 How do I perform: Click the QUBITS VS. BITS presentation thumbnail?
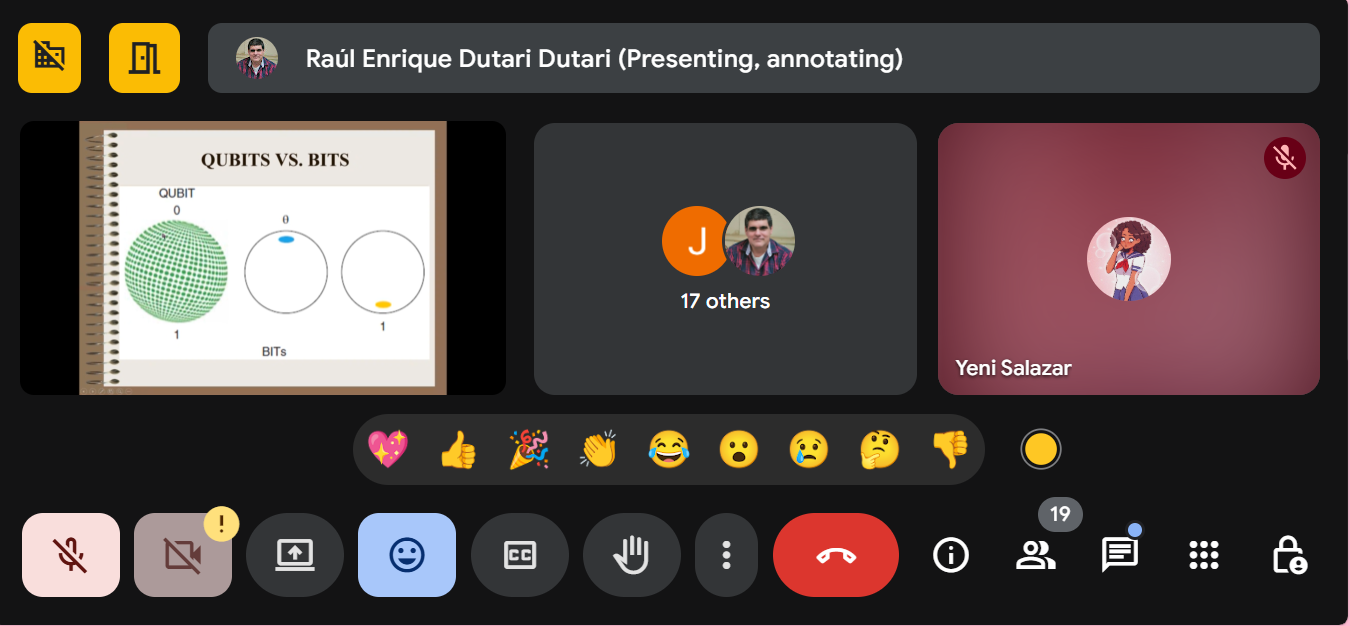pyautogui.click(x=263, y=258)
